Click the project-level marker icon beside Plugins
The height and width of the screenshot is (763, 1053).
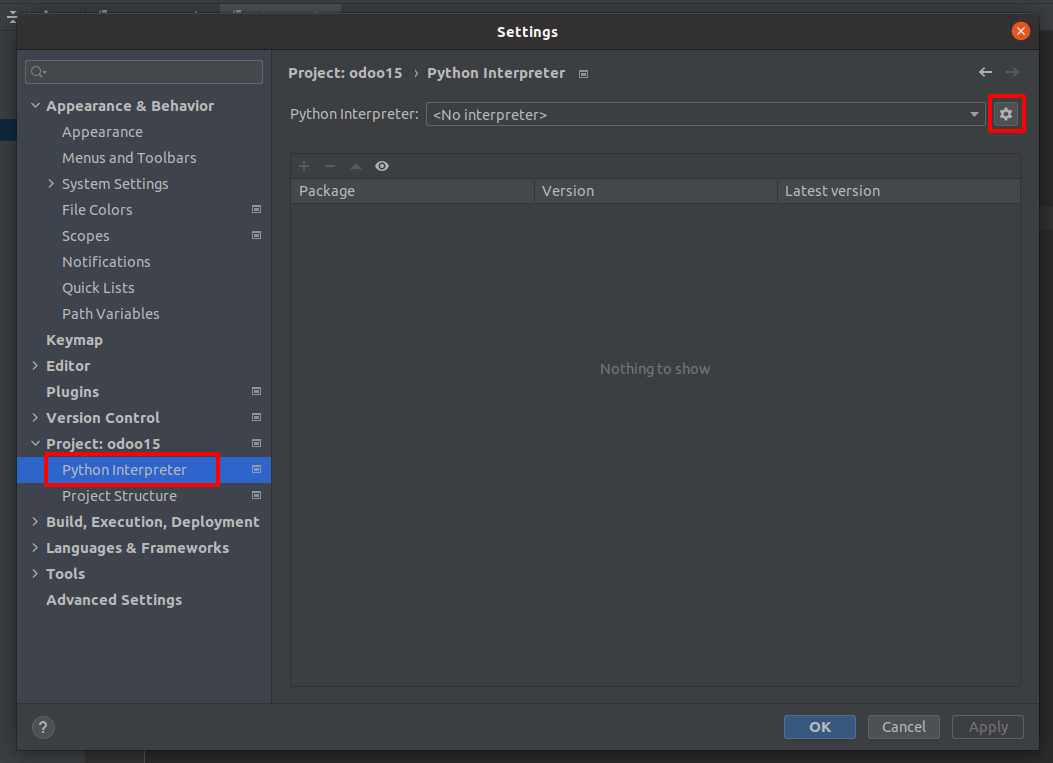point(256,392)
